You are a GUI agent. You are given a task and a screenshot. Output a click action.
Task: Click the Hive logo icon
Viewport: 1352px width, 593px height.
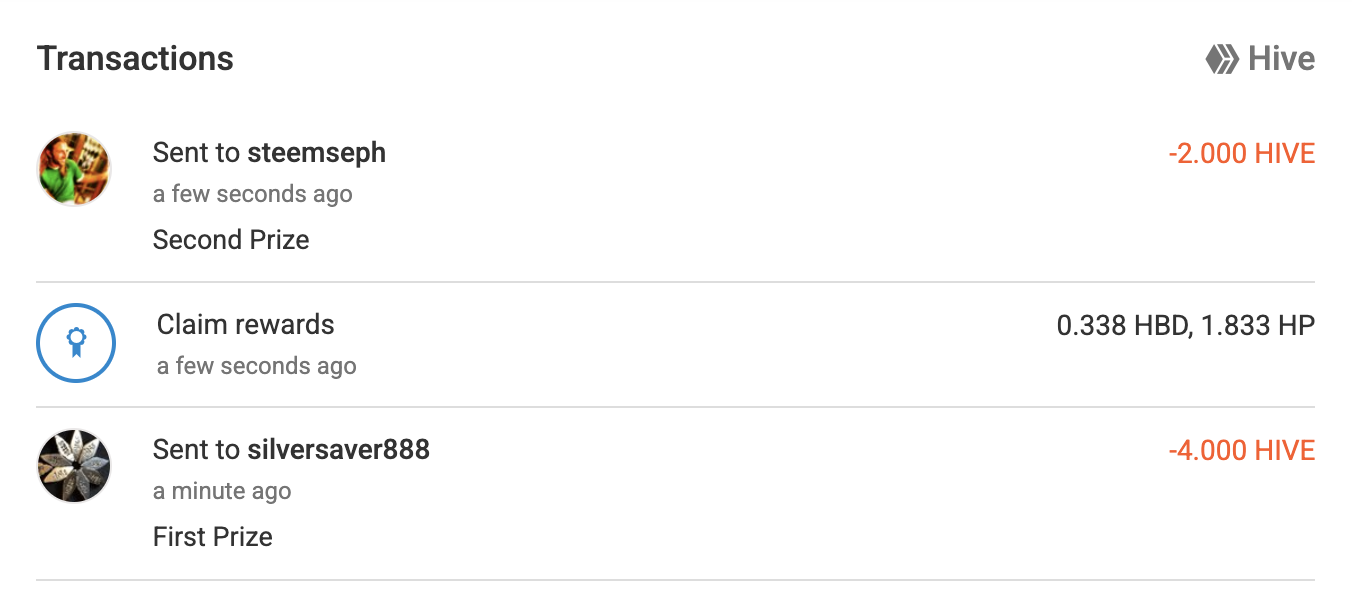point(1222,59)
